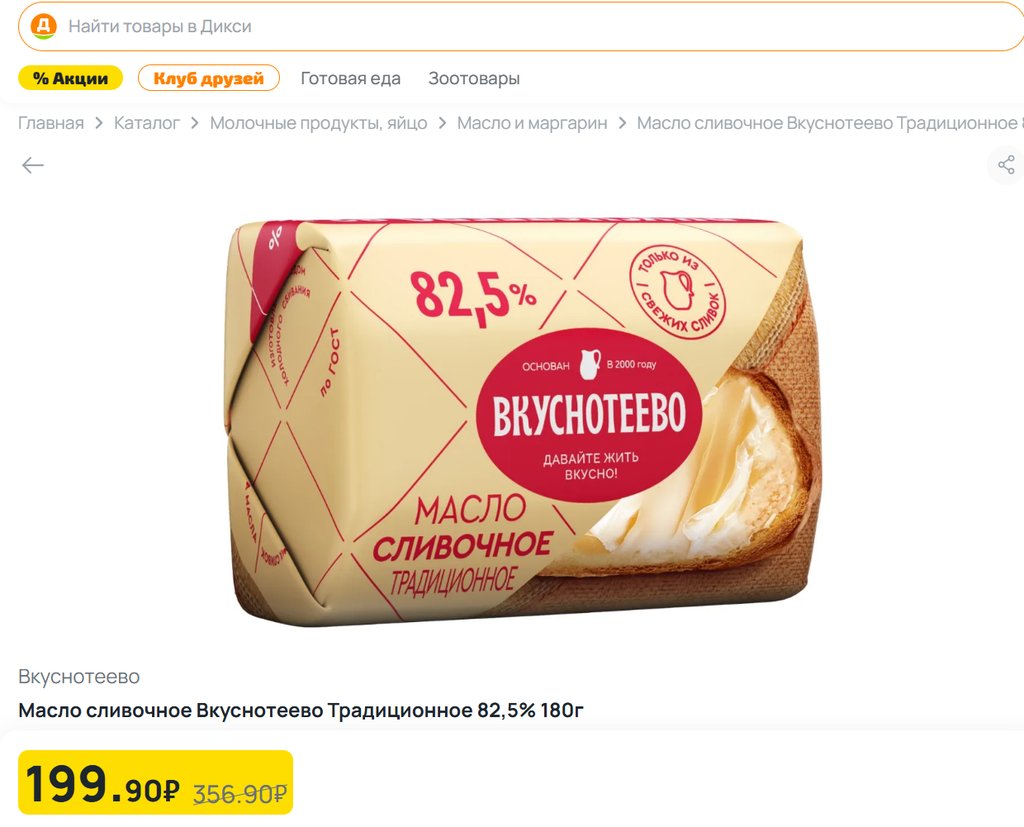
Task: Click the final 'Масло сливочное Вкуснотеево' breadcrumb
Action: click(828, 123)
